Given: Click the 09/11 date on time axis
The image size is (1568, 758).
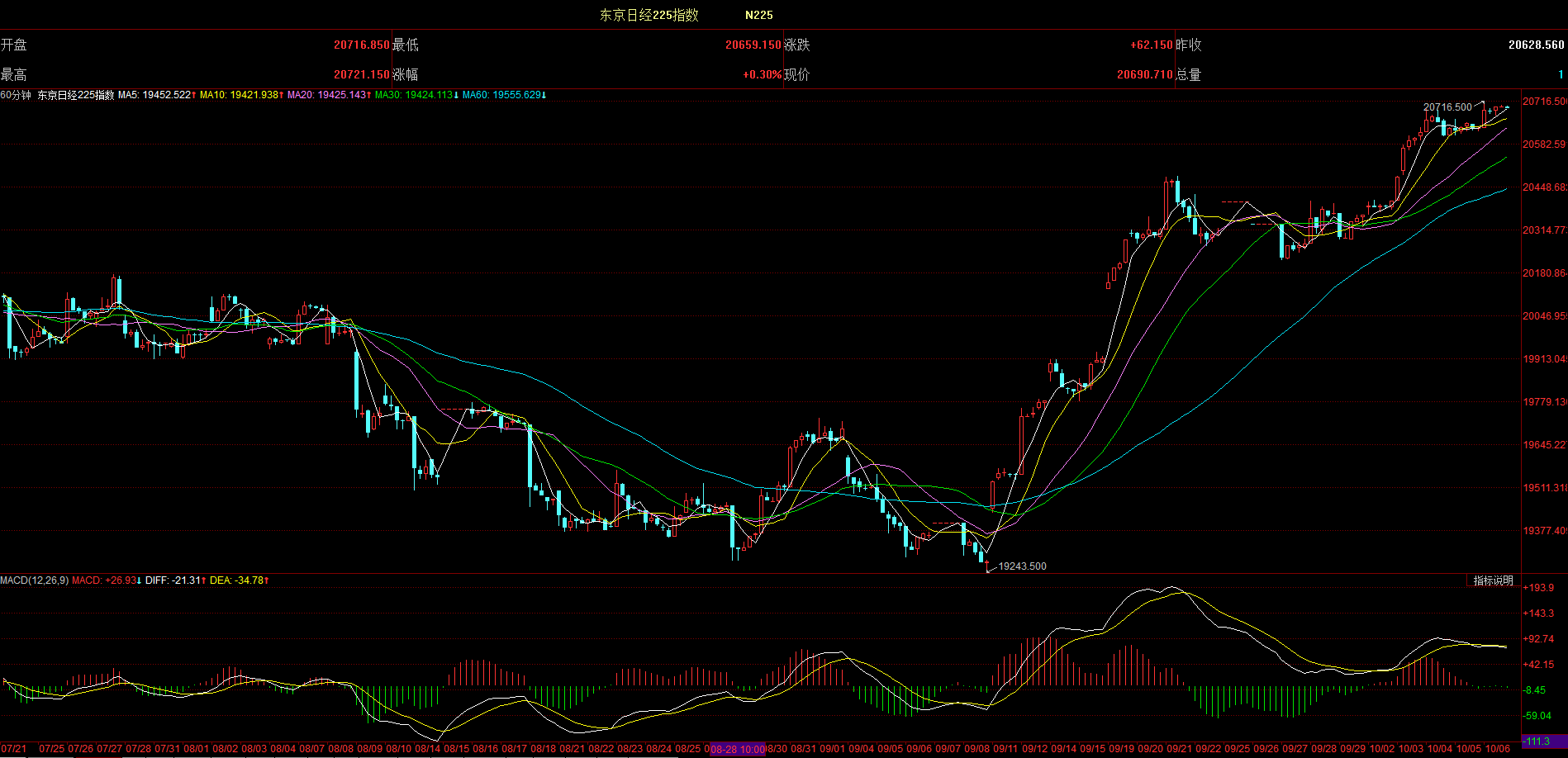Looking at the screenshot, I should [1005, 749].
